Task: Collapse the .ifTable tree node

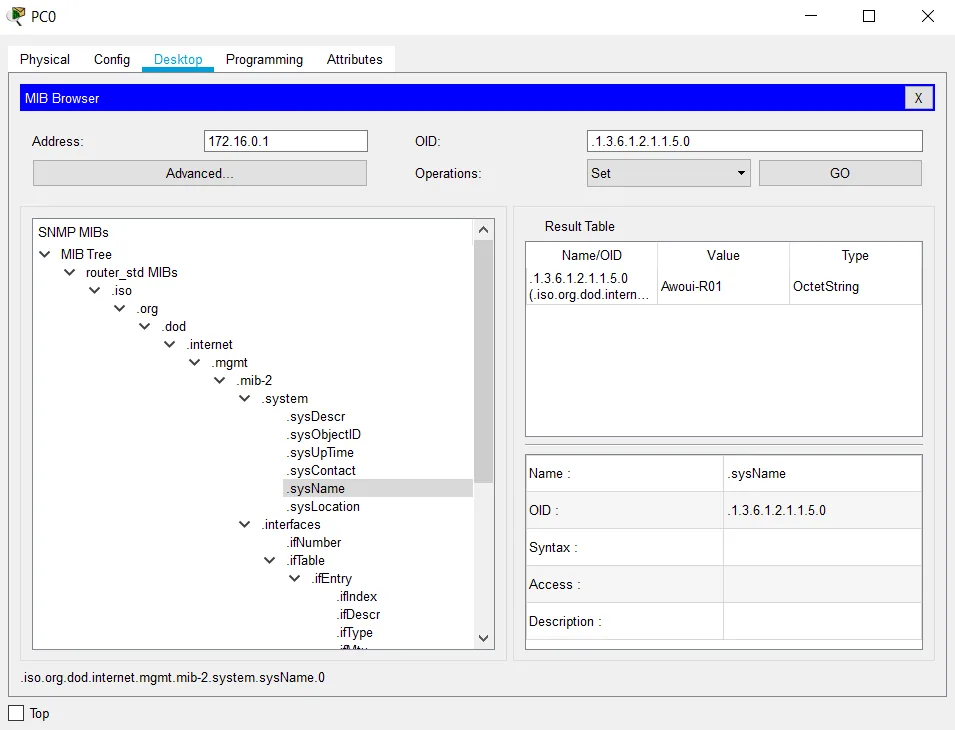Action: (269, 560)
